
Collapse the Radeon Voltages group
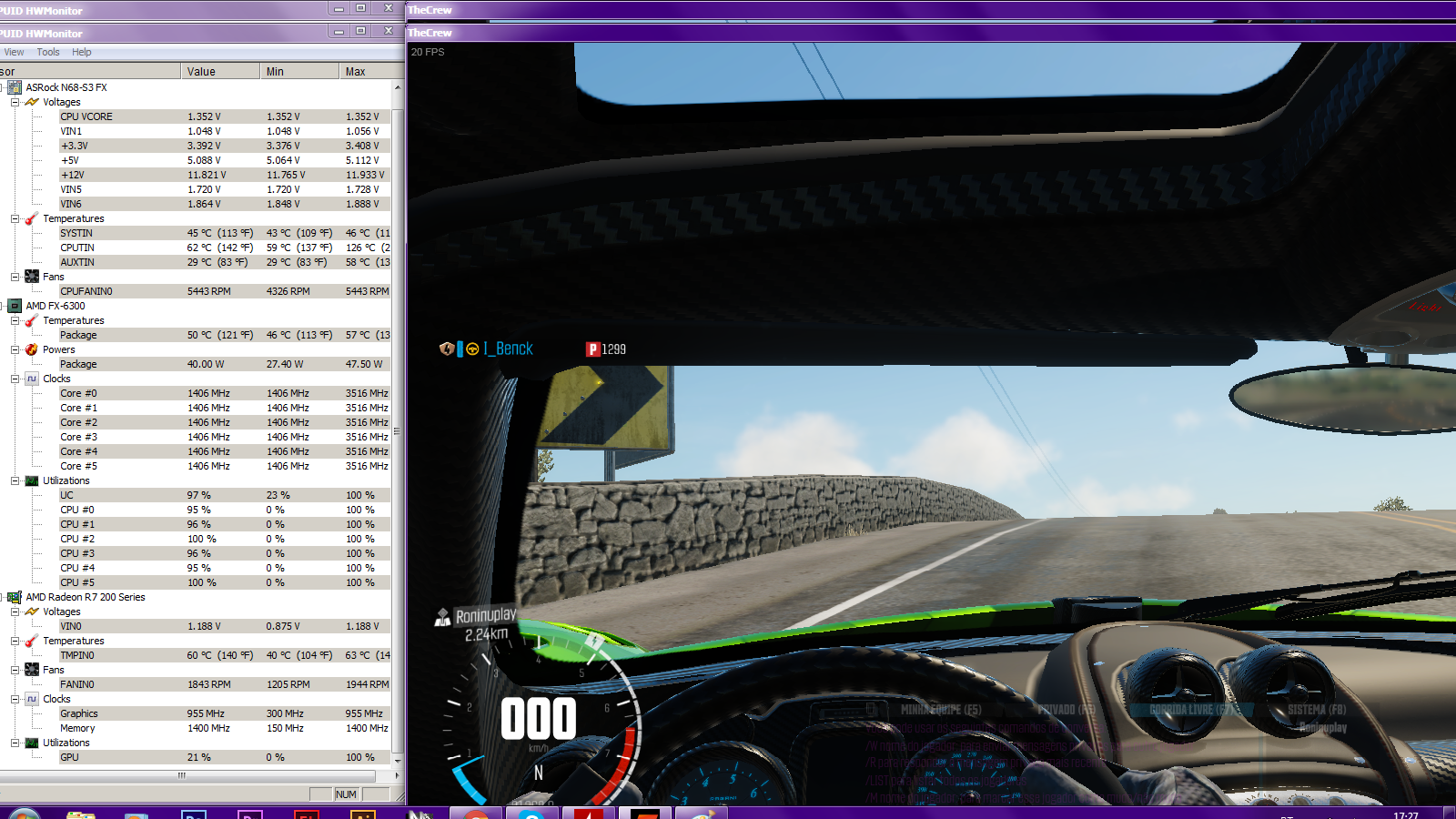pos(15,612)
